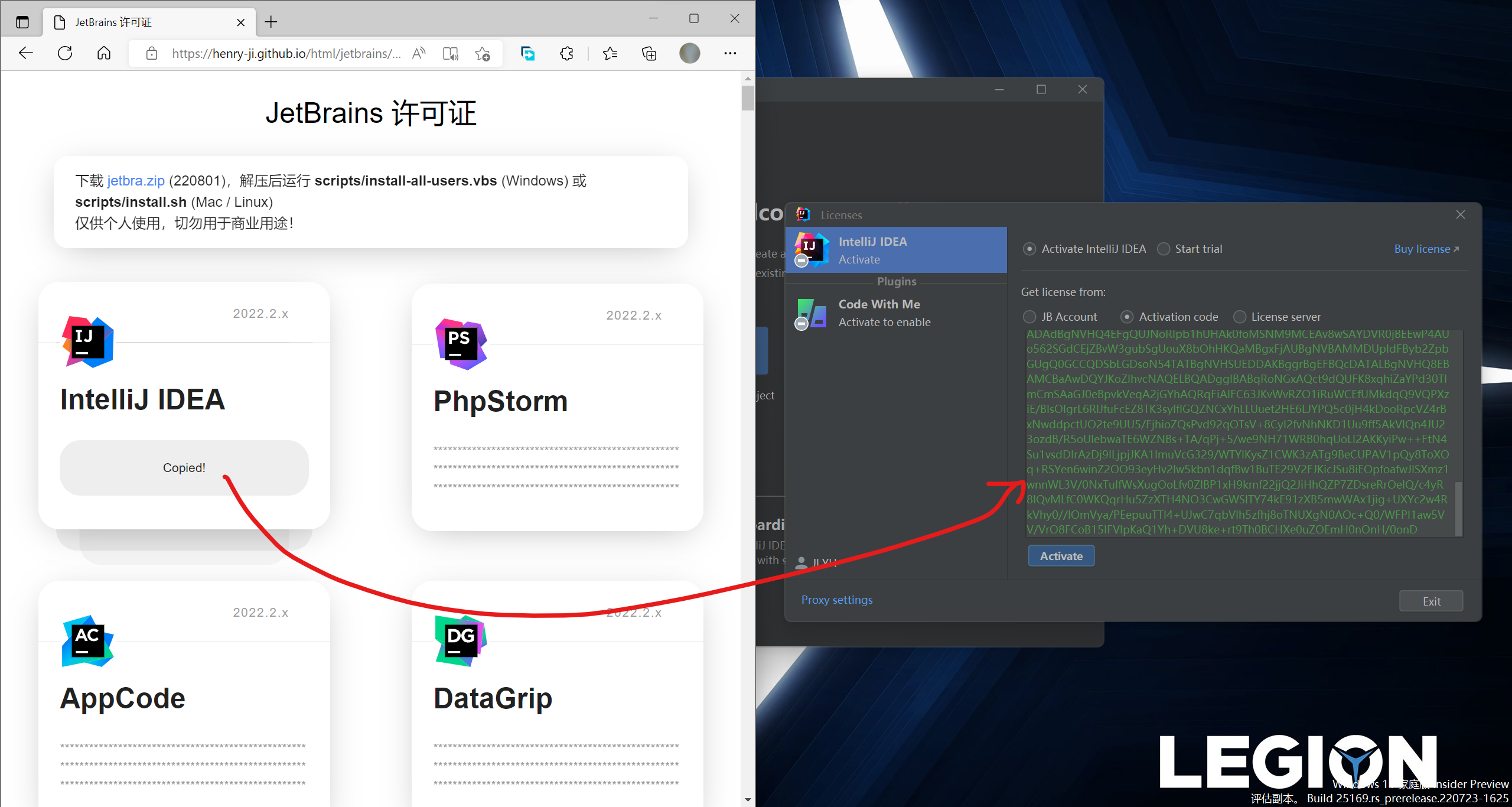The image size is (1512, 807).
Task: Open the browser profile avatar
Action: coord(689,54)
